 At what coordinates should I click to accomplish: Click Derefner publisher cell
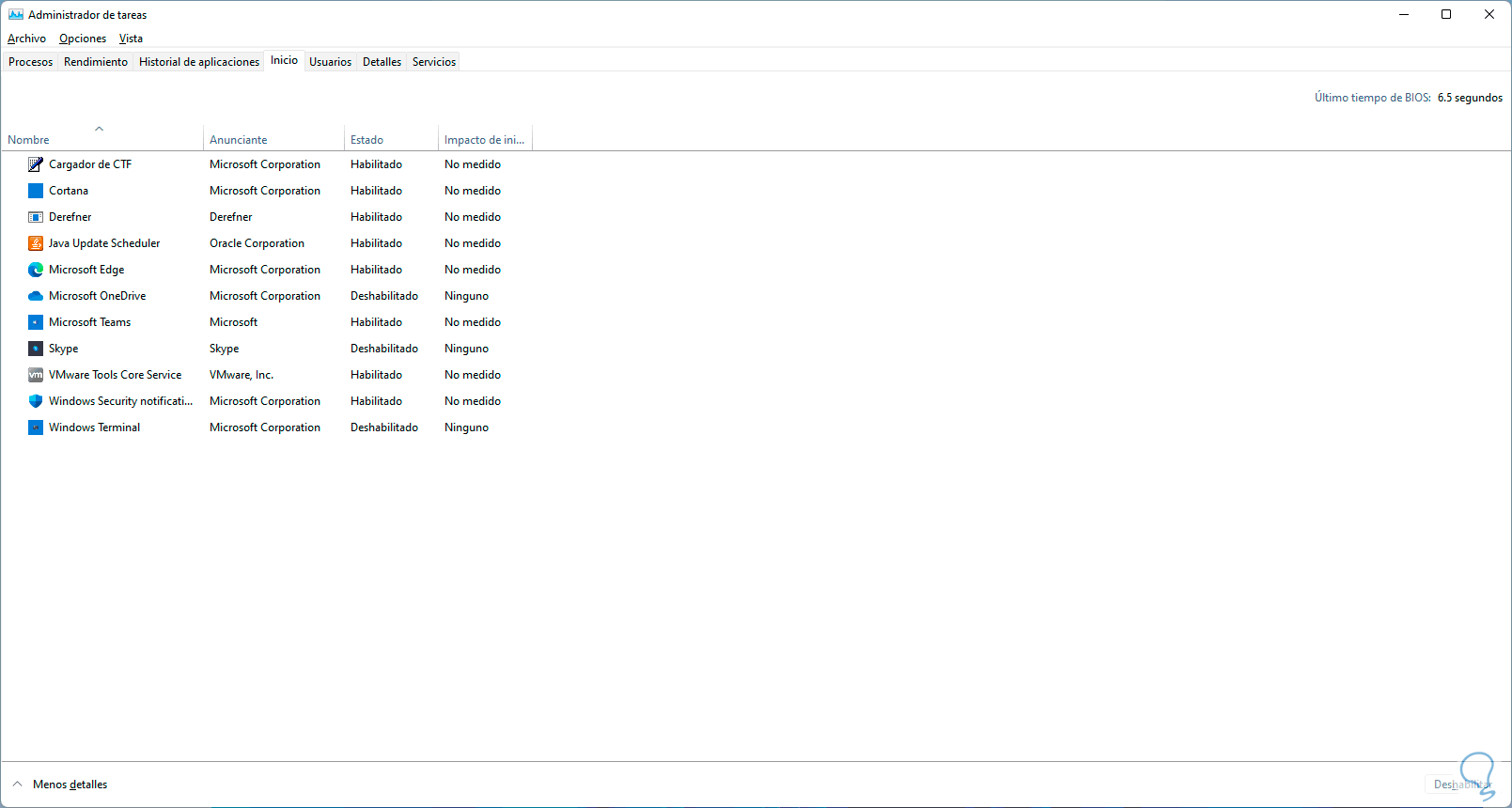231,217
